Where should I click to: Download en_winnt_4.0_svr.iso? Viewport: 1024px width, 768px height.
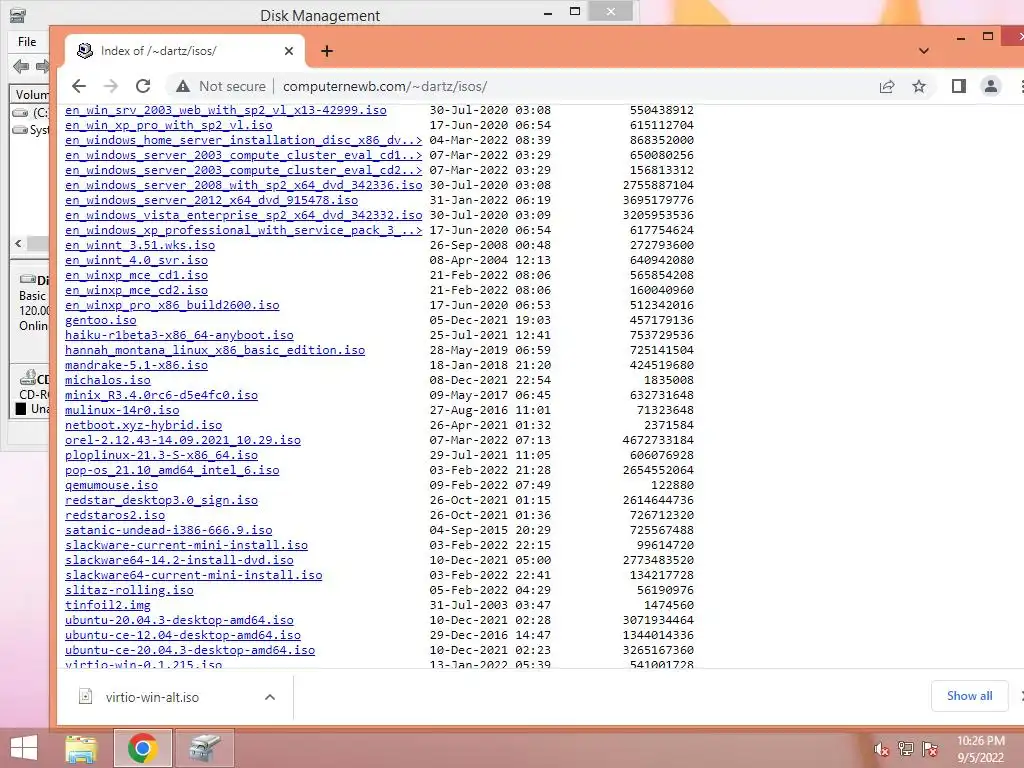click(136, 261)
